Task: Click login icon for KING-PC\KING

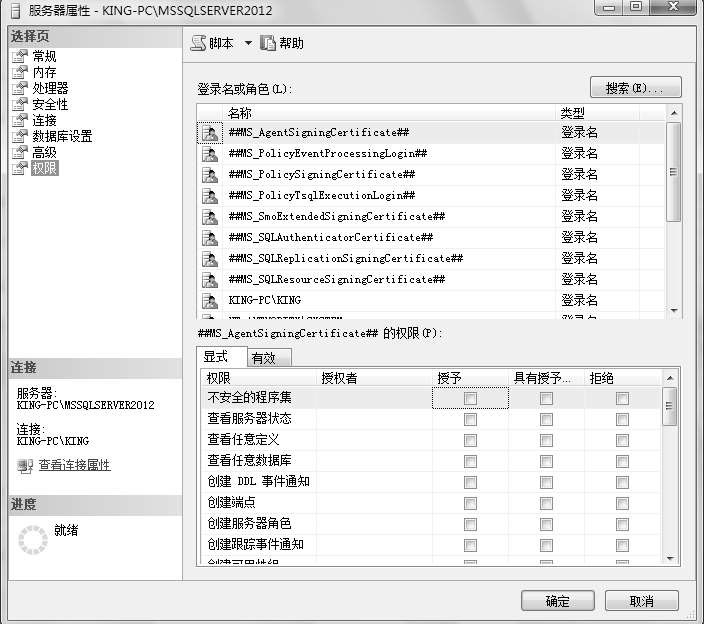Action: (210, 300)
